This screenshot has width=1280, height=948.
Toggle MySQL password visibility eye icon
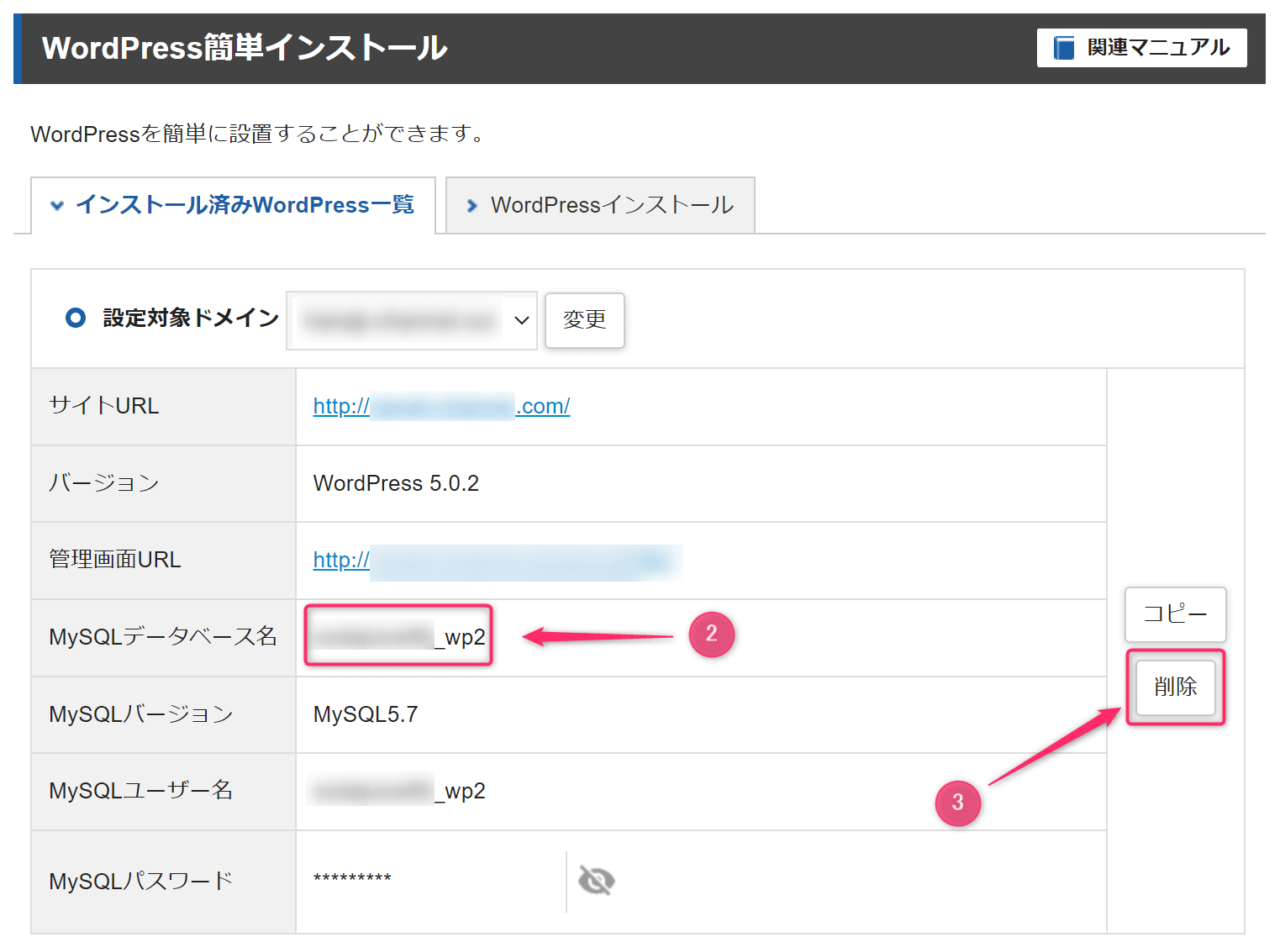tap(597, 881)
